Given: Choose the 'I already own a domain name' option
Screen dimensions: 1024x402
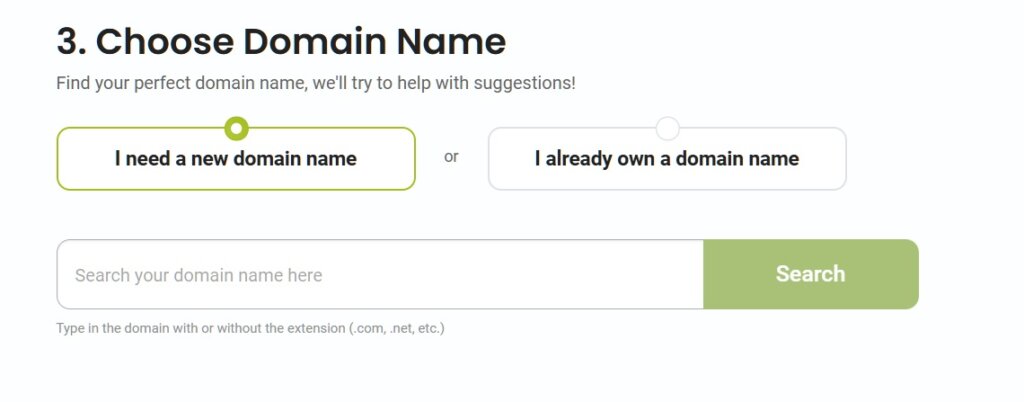Looking at the screenshot, I should (x=667, y=159).
